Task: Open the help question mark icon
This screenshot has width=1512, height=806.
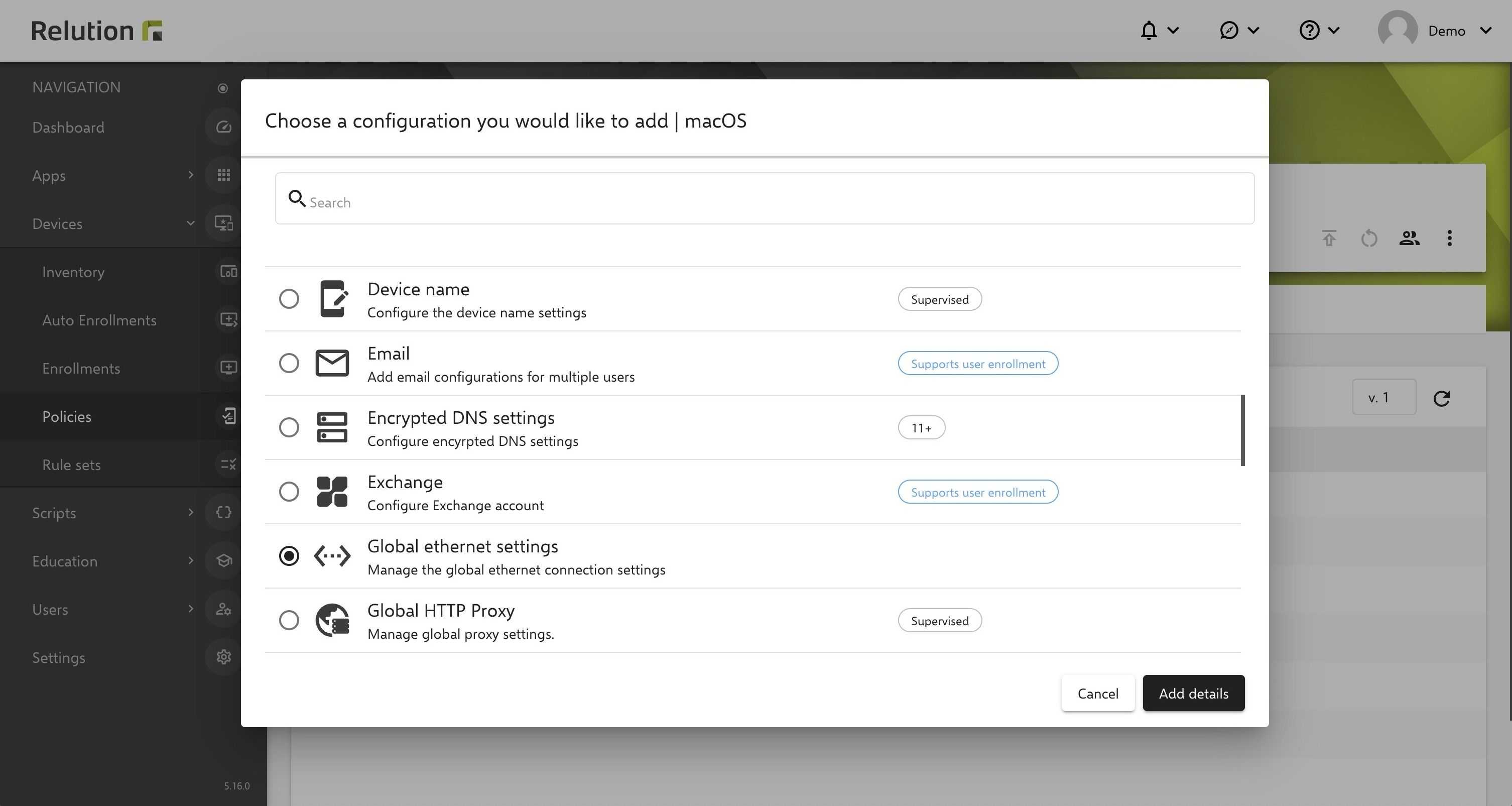Action: pyautogui.click(x=1309, y=31)
